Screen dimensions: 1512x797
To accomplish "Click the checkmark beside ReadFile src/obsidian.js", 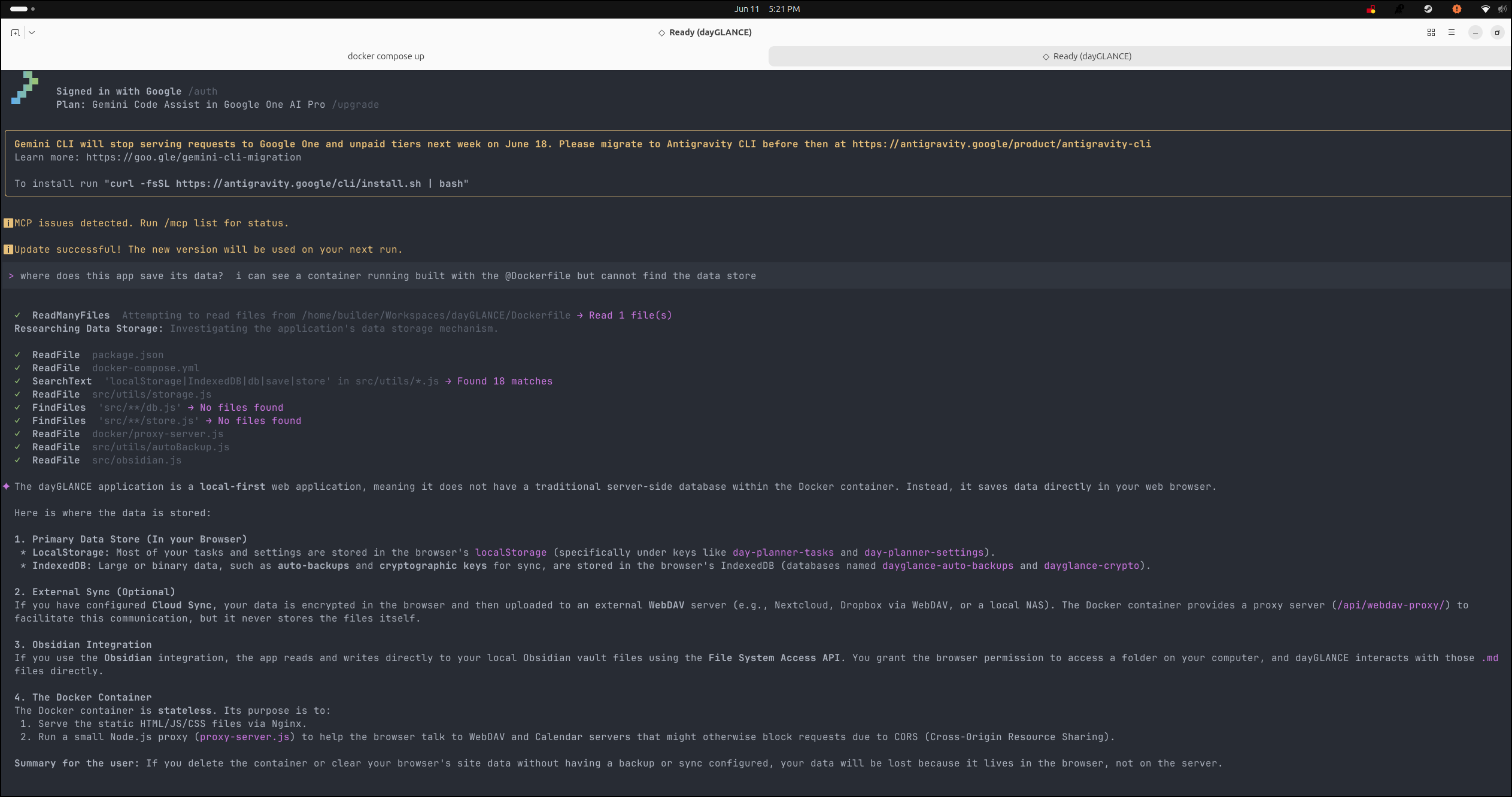I will click(17, 460).
